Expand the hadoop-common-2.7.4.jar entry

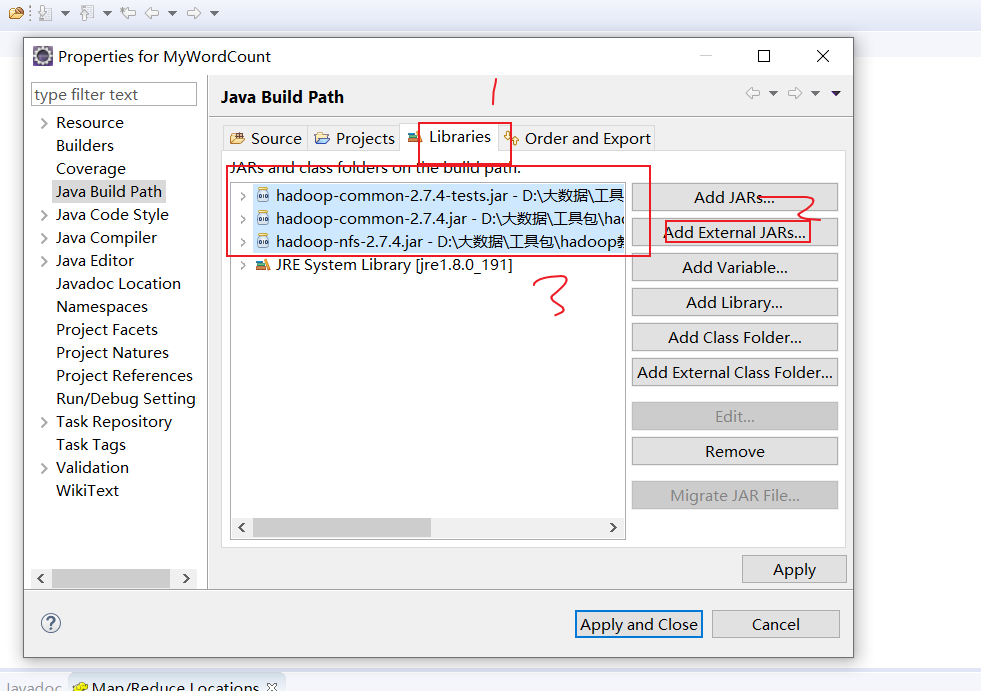pyautogui.click(x=243, y=219)
